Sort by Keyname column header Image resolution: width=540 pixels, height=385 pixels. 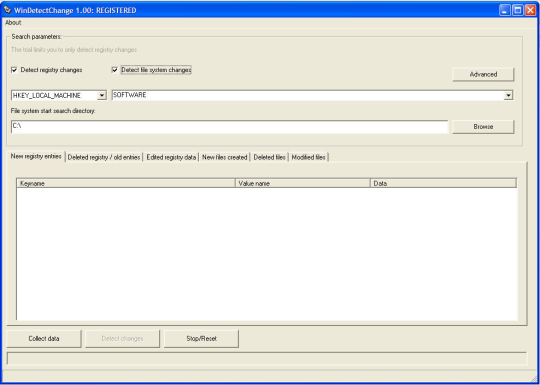click(126, 184)
